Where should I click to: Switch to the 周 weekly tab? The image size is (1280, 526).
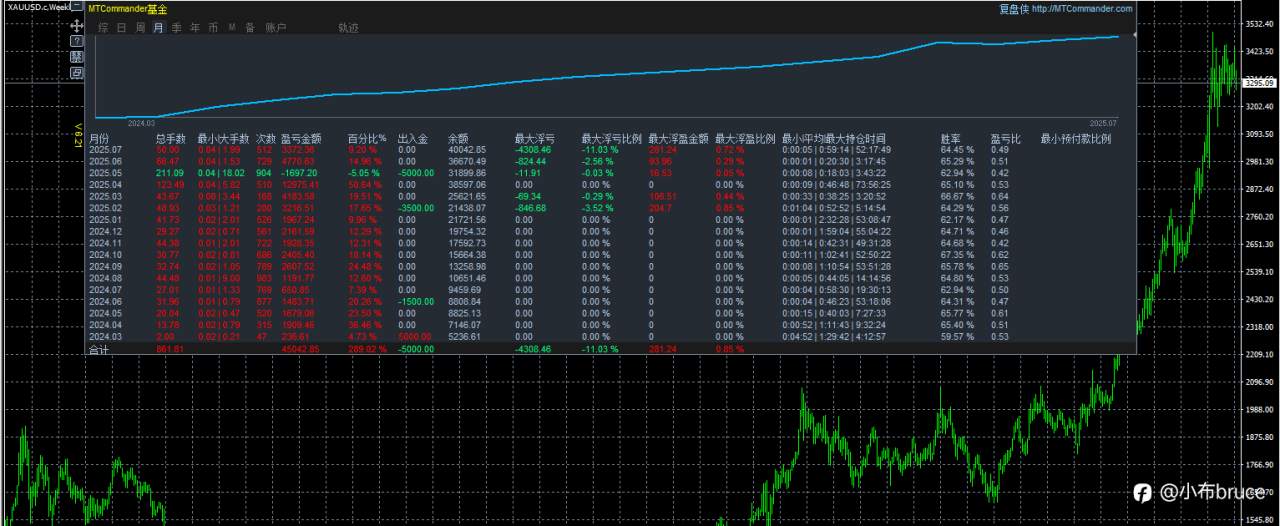pyautogui.click(x=140, y=28)
